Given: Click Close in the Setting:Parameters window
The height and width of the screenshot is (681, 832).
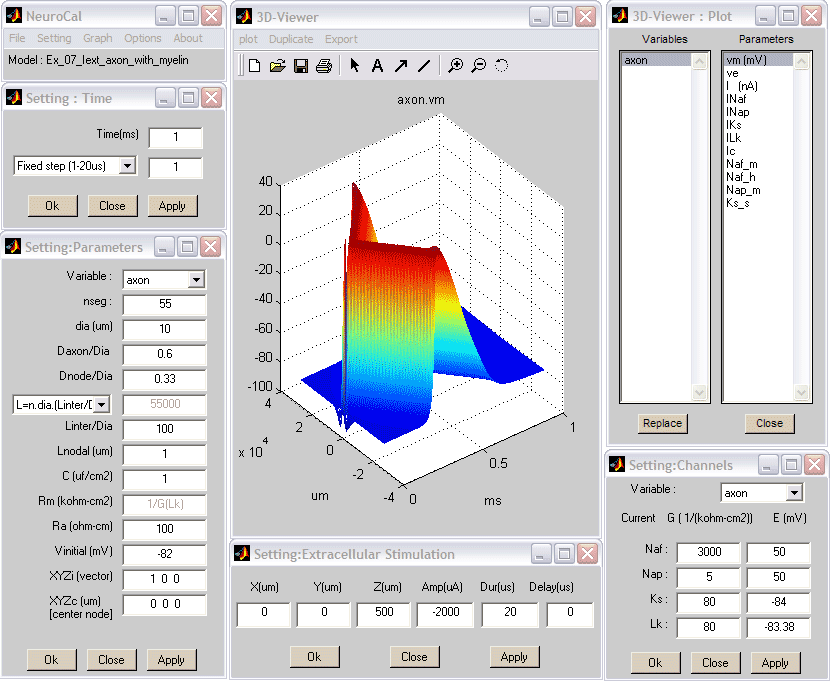Looking at the screenshot, I should 111,660.
